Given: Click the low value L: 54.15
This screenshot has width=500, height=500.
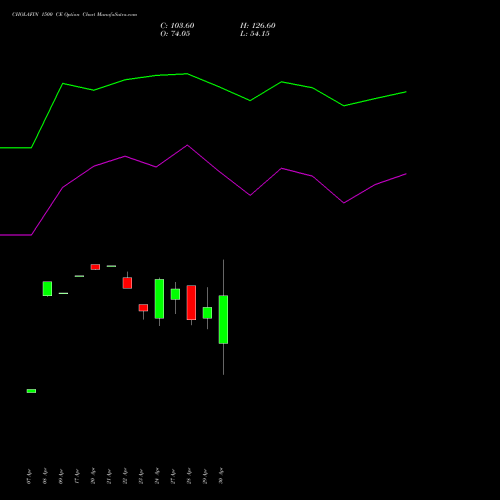Looking at the screenshot, I should pos(255,34).
